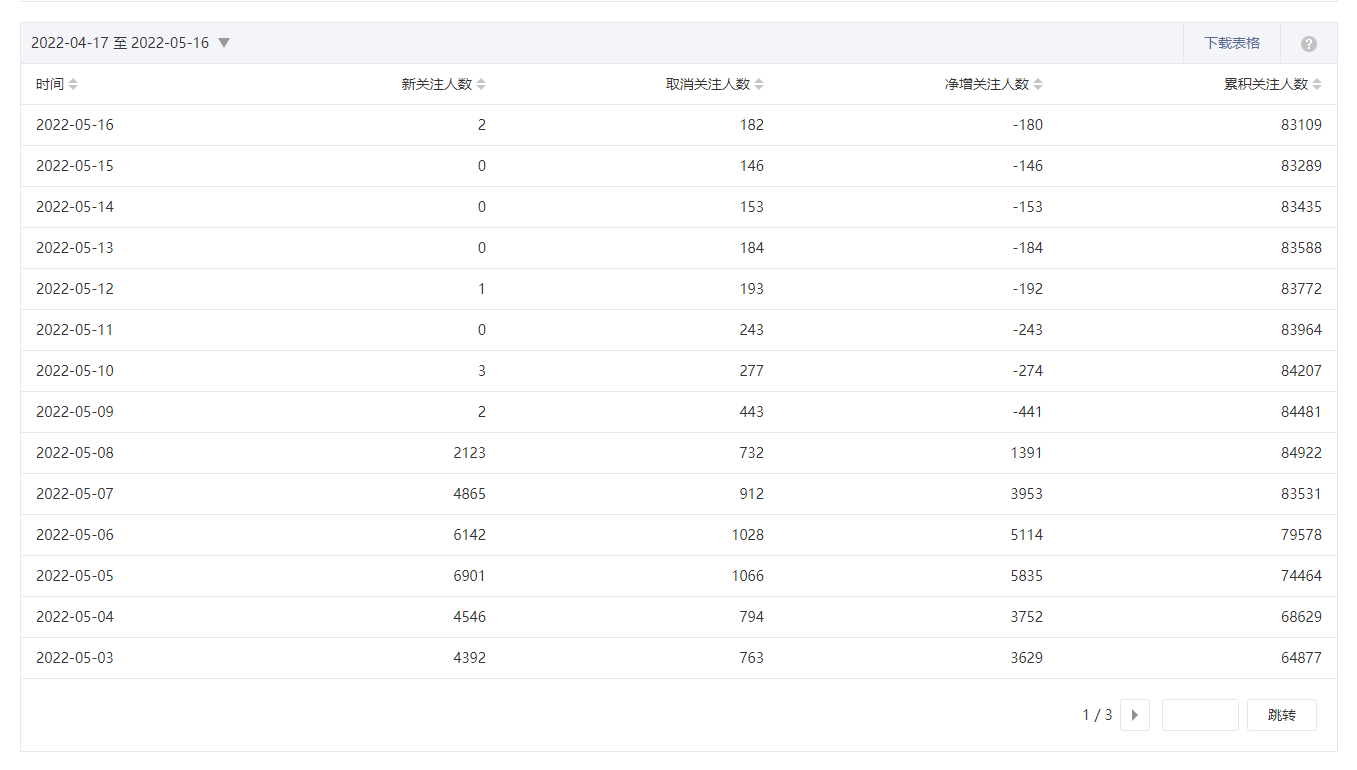This screenshot has width=1357, height=770.
Task: Open the date range dropdown 2022-04-17 至 2022-05-16
Action: [130, 43]
